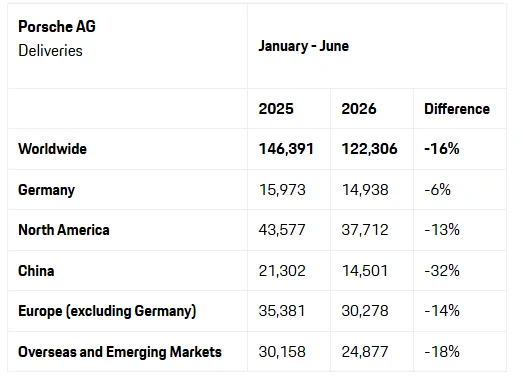Viewport: 523px width, 383px height.
Task: Select Germany's 2025 value 15,973
Action: pyautogui.click(x=282, y=190)
